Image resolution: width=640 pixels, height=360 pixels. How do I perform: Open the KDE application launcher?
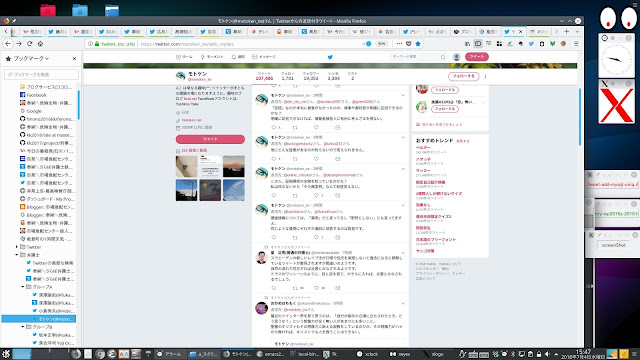[x=6, y=354]
